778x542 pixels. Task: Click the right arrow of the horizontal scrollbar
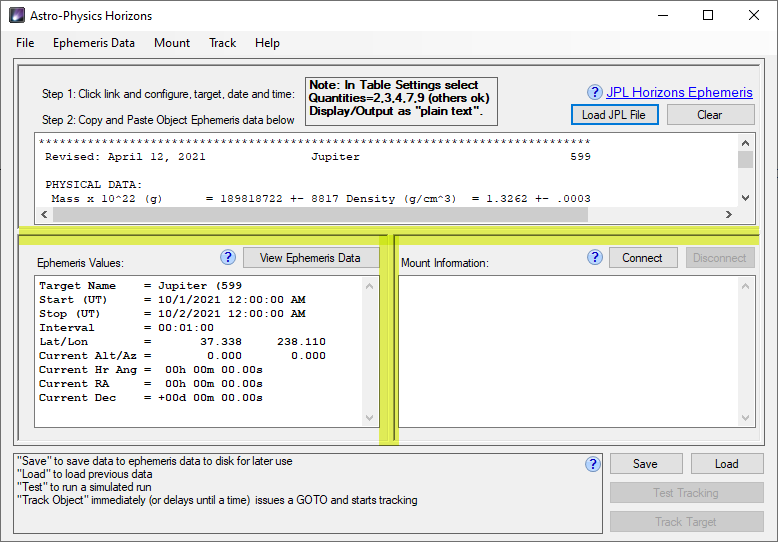coord(728,214)
